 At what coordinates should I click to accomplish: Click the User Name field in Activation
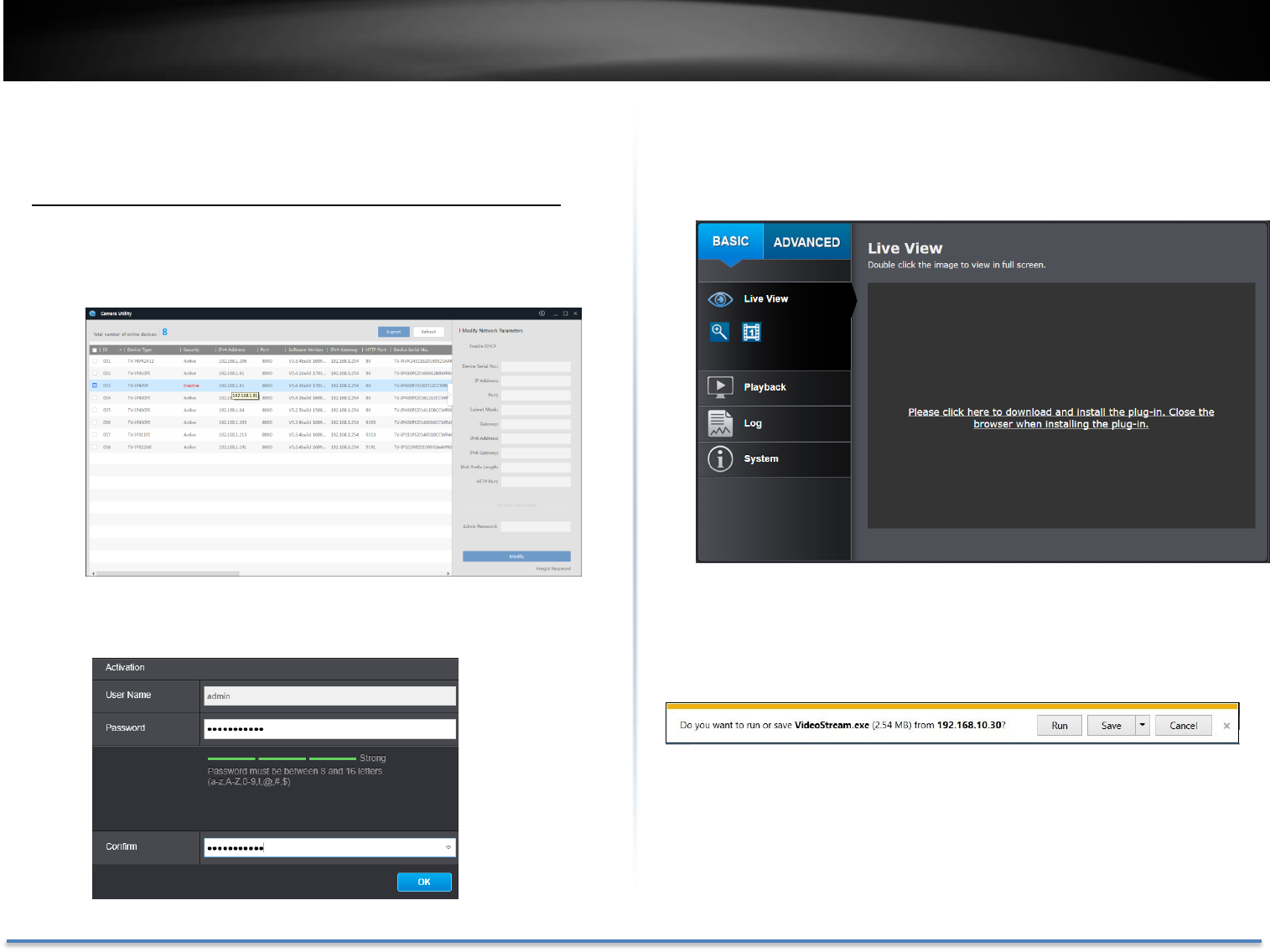pyautogui.click(x=329, y=696)
